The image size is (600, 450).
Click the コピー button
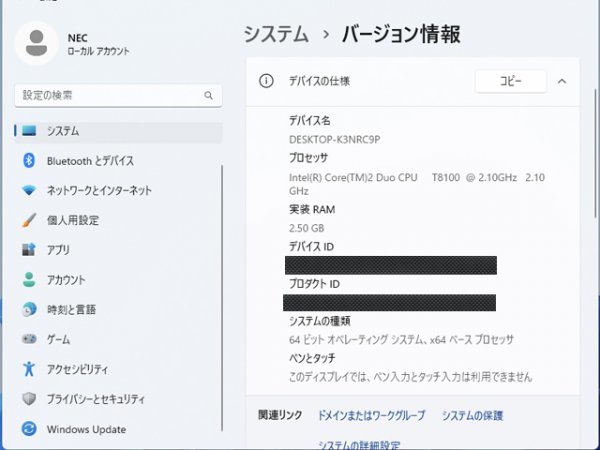click(510, 81)
